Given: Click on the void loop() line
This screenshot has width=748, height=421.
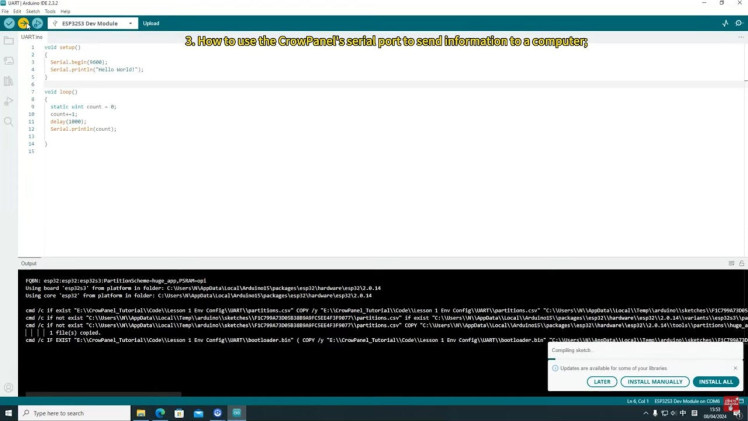Looking at the screenshot, I should pos(61,92).
